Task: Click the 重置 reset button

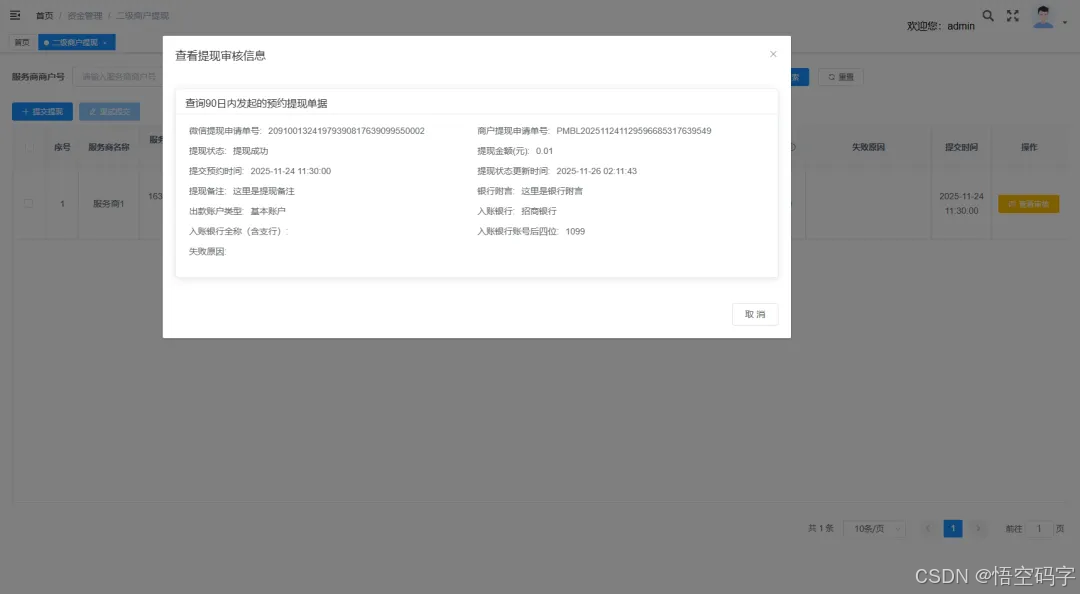Action: (840, 77)
